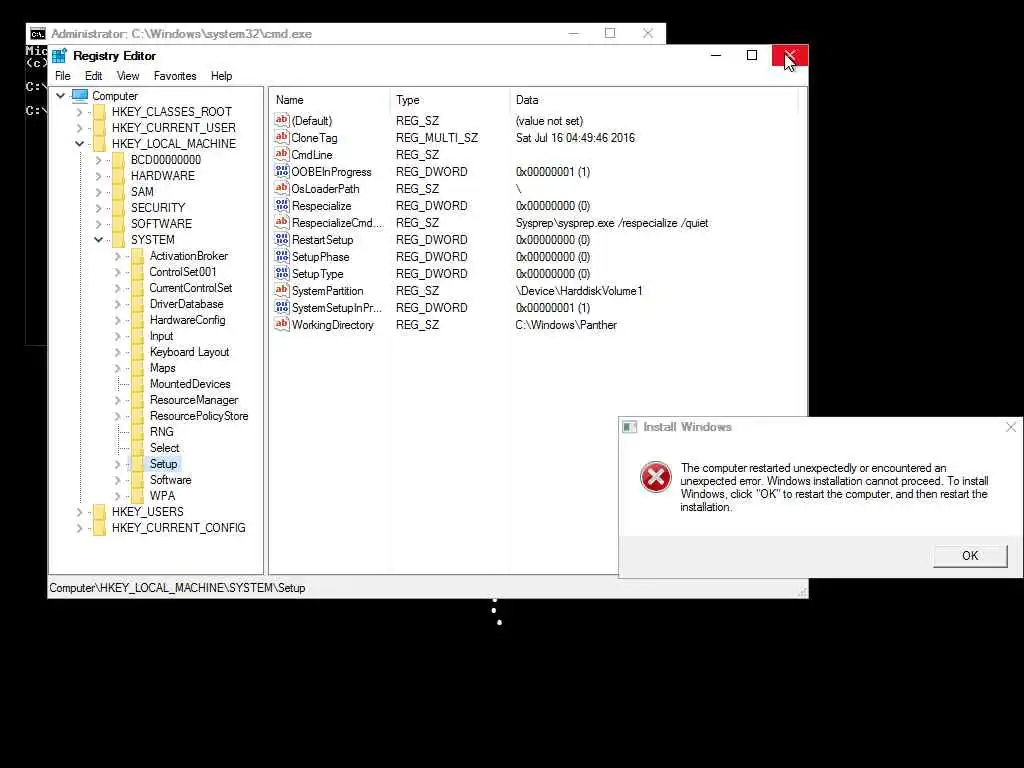Click the CmdLine string value icon
1024x768 pixels.
click(281, 154)
